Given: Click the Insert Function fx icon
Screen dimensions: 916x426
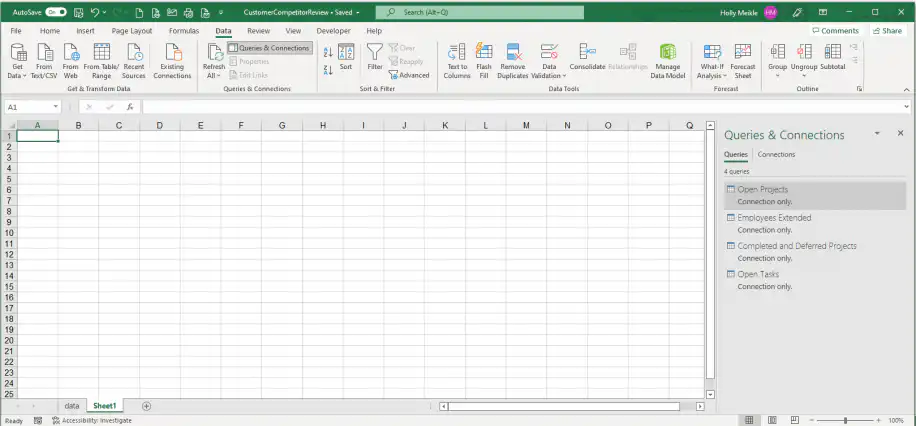Looking at the screenshot, I should pos(130,107).
